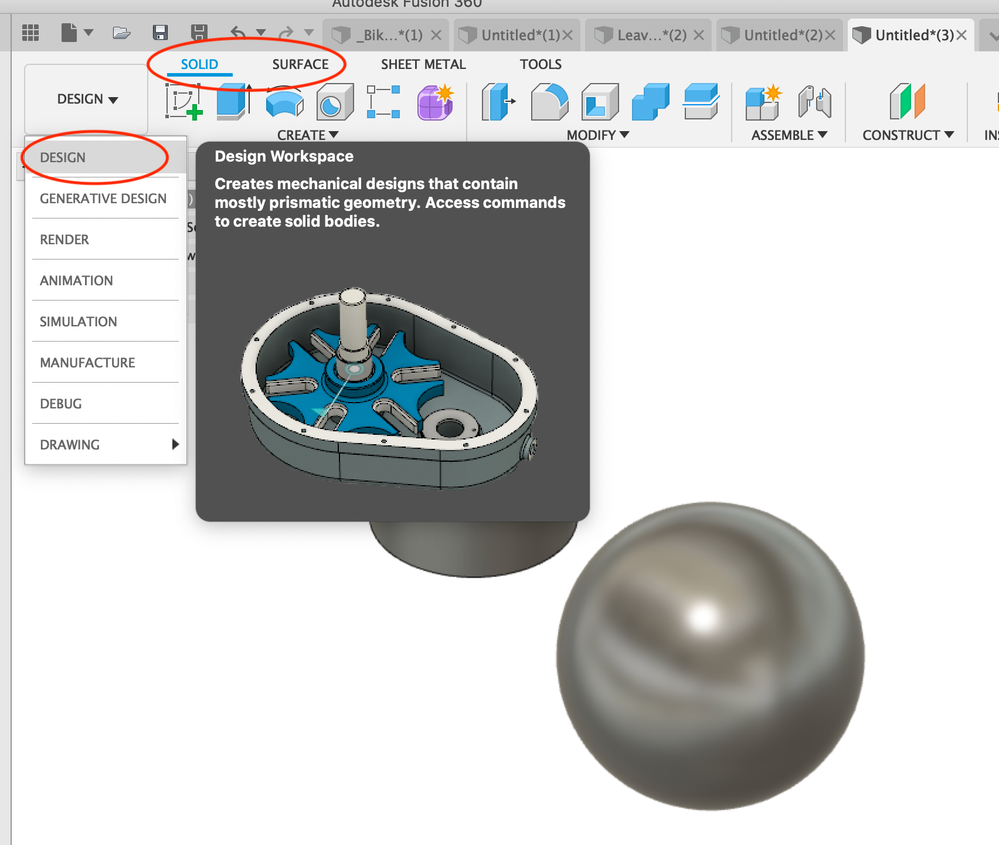Select the Revolve tool icon
Image resolution: width=999 pixels, height=845 pixels.
[284, 102]
